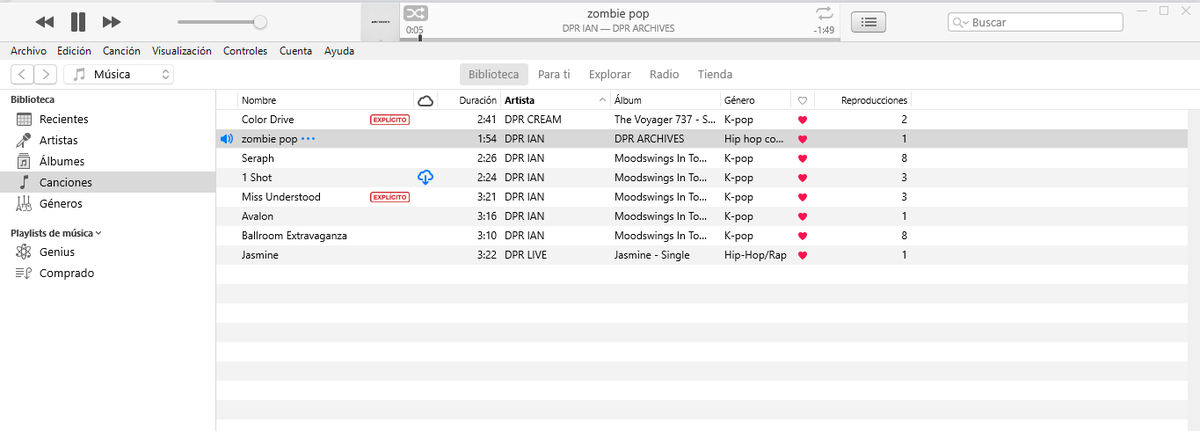This screenshot has height=431, width=1200.
Task: Open the Edición menu
Action: click(x=74, y=51)
